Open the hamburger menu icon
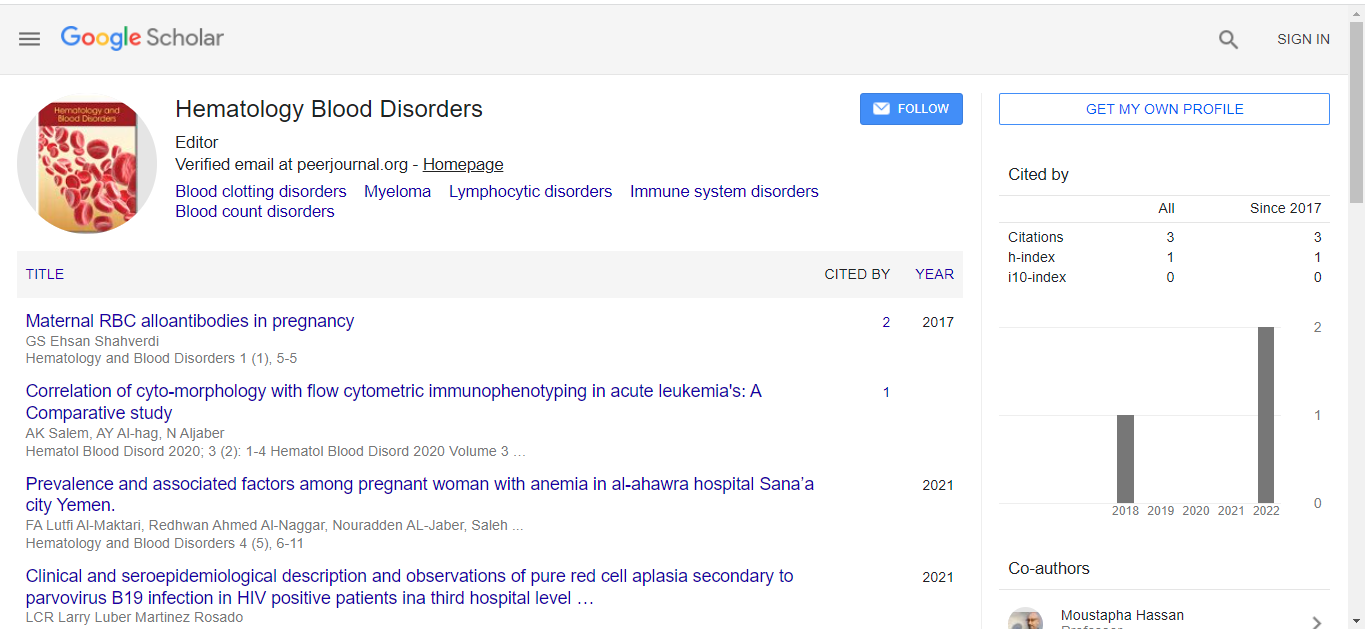This screenshot has height=629, width=1365. click(30, 39)
